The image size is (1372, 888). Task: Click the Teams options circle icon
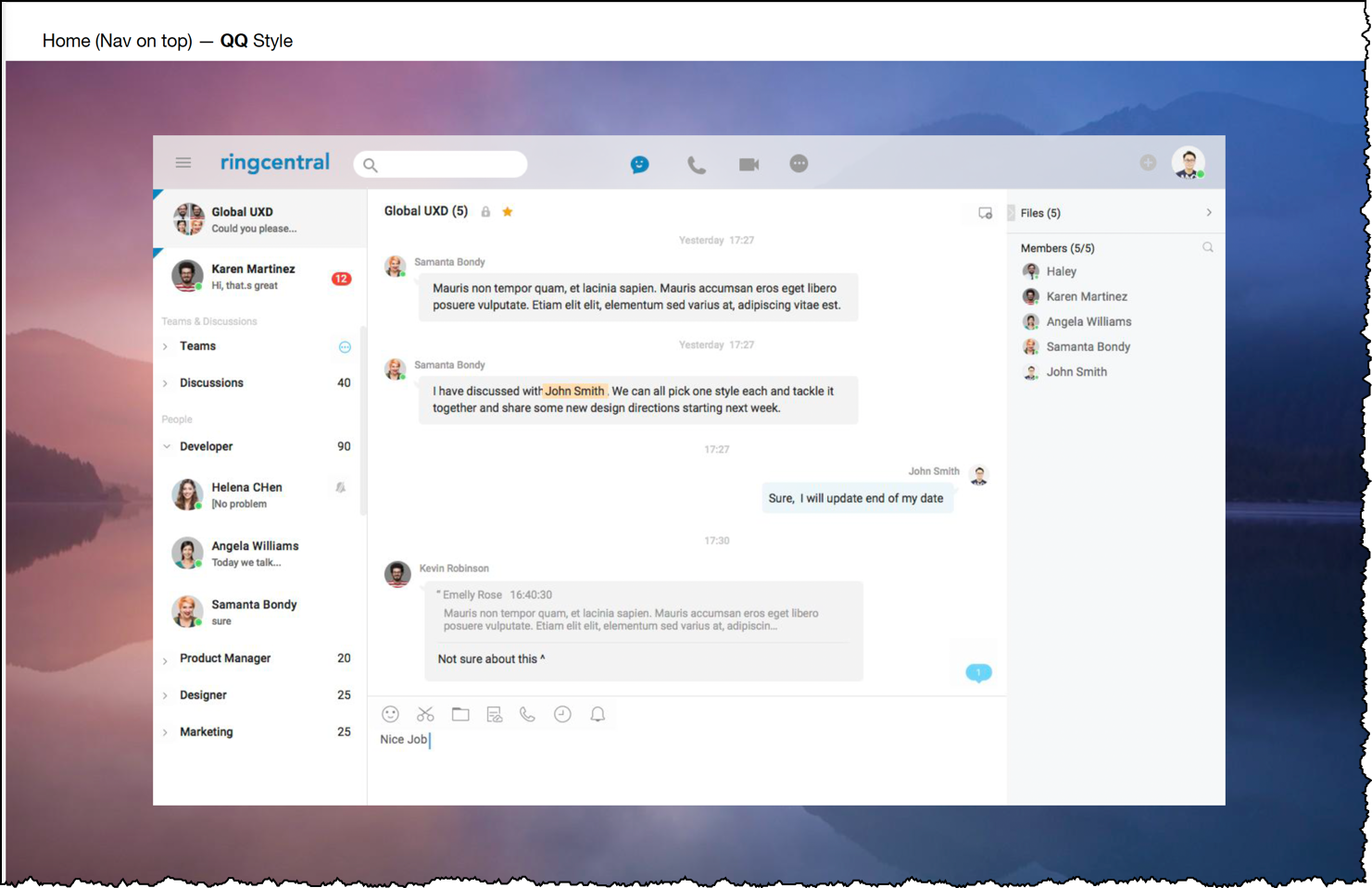[x=345, y=347]
